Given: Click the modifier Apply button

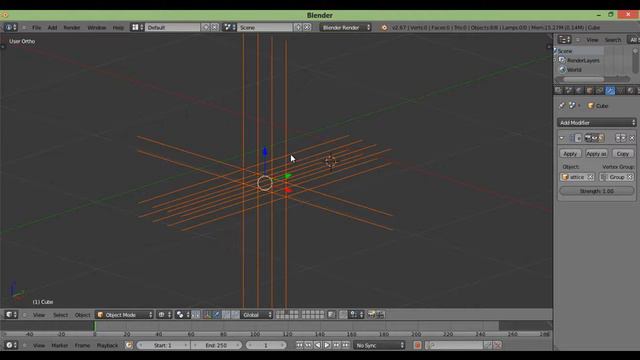Looking at the screenshot, I should coord(570,154).
